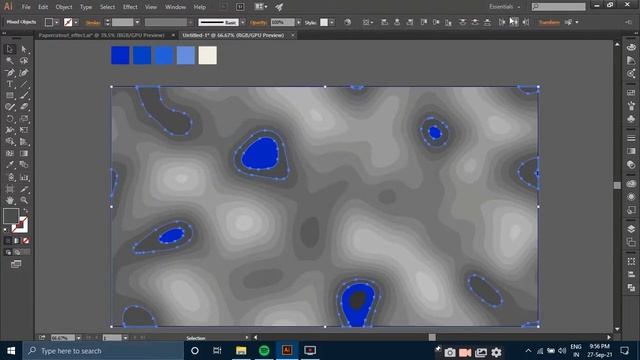The height and width of the screenshot is (360, 640).
Task: Select the Rotate tool
Action: click(x=10, y=119)
